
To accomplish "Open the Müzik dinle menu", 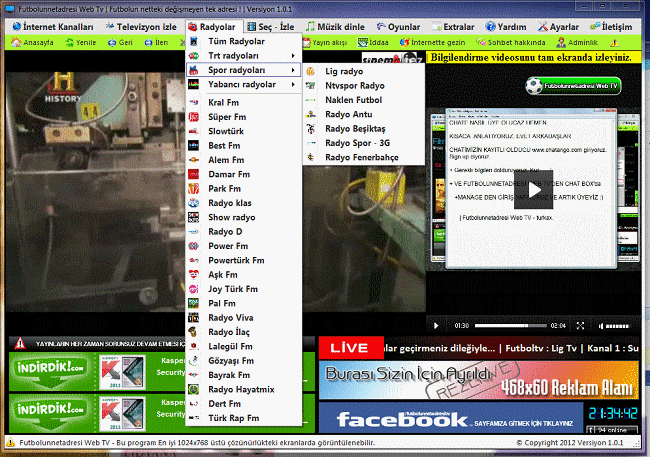I will pos(335,27).
